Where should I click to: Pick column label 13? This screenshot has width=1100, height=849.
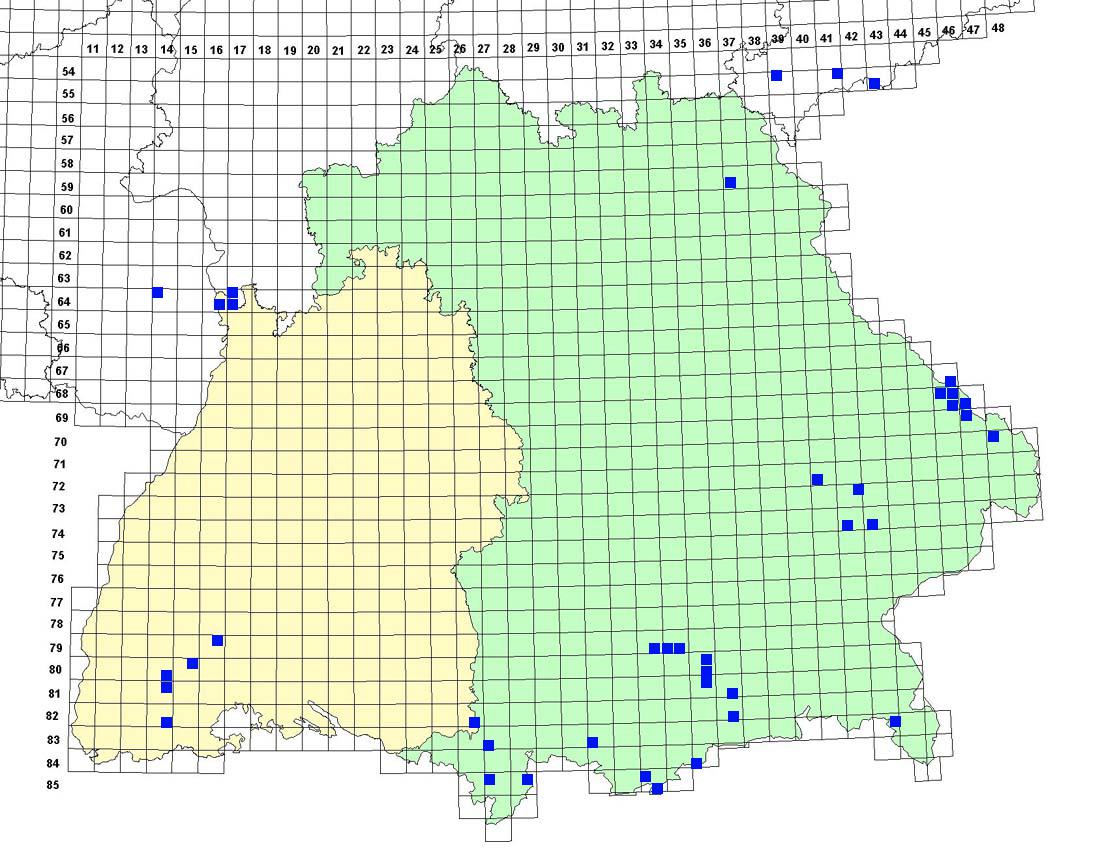pyautogui.click(x=142, y=49)
